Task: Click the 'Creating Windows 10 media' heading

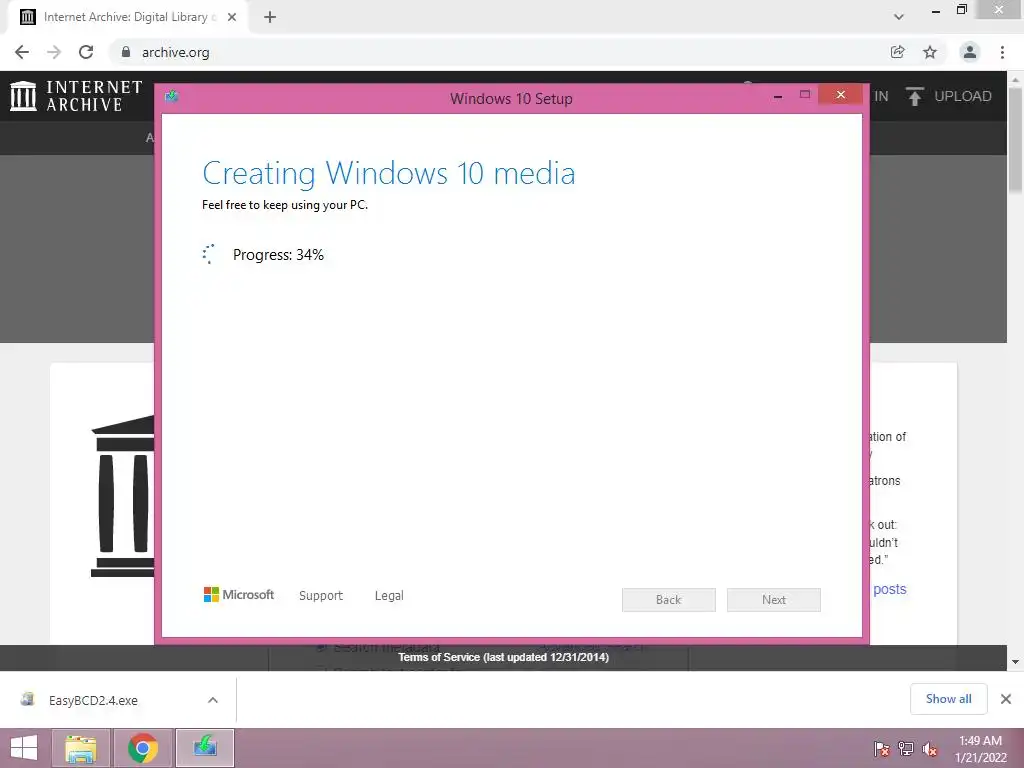Action: [389, 173]
